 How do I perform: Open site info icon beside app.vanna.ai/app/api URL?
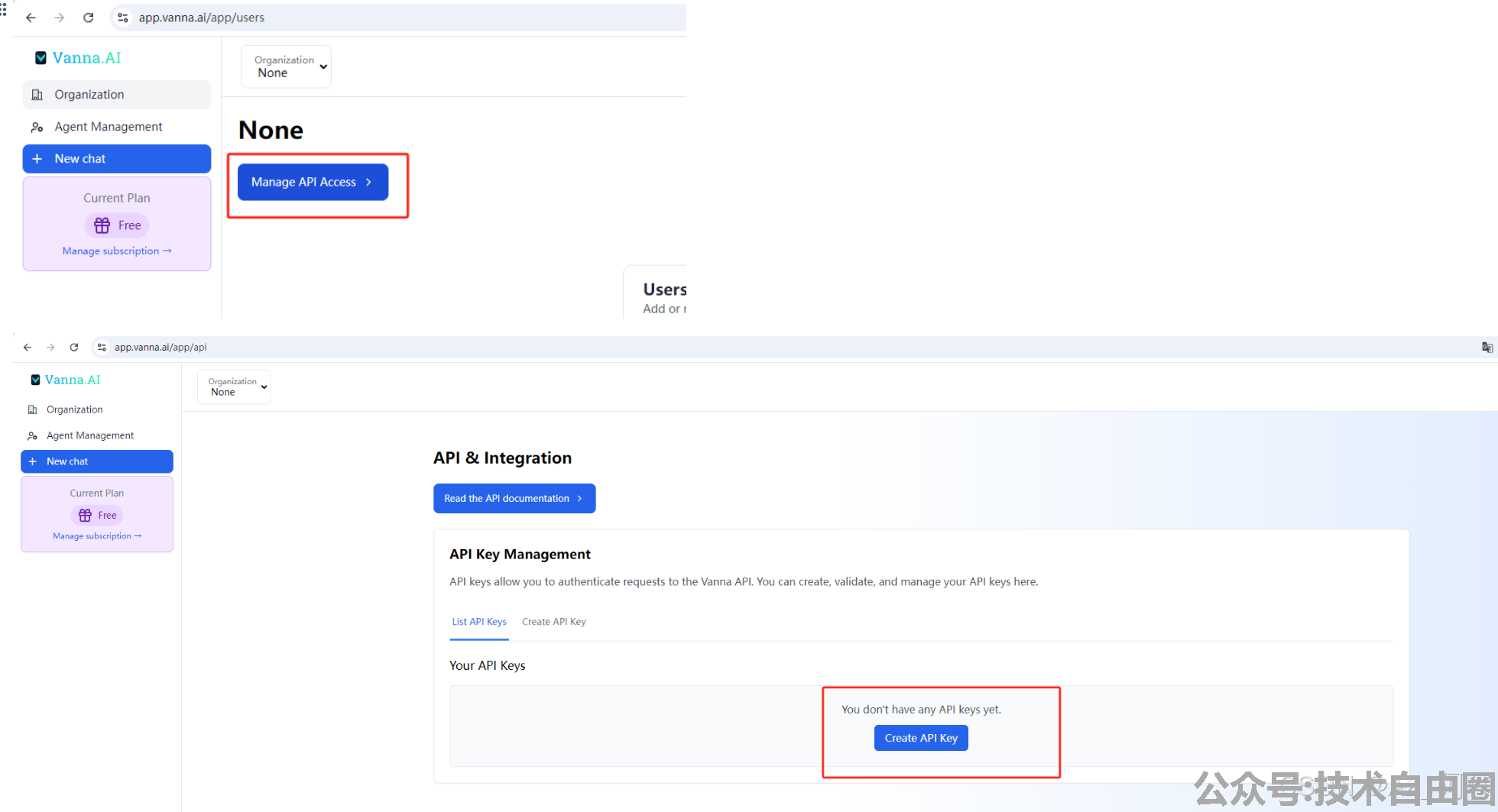click(x=102, y=347)
